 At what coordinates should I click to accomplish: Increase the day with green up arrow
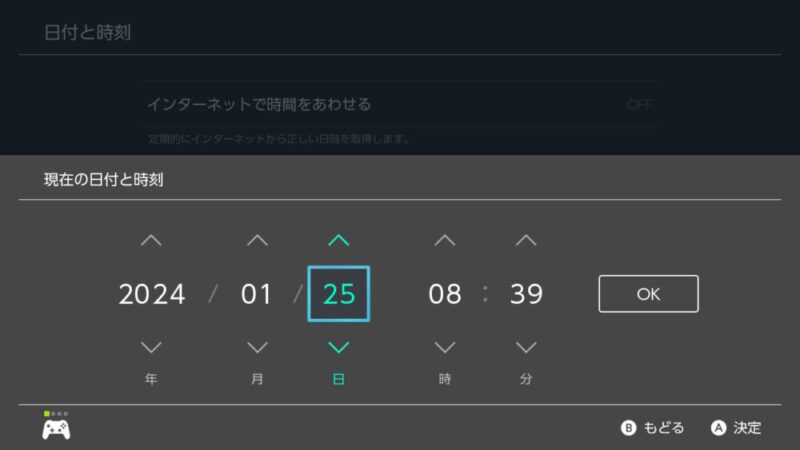tap(339, 240)
